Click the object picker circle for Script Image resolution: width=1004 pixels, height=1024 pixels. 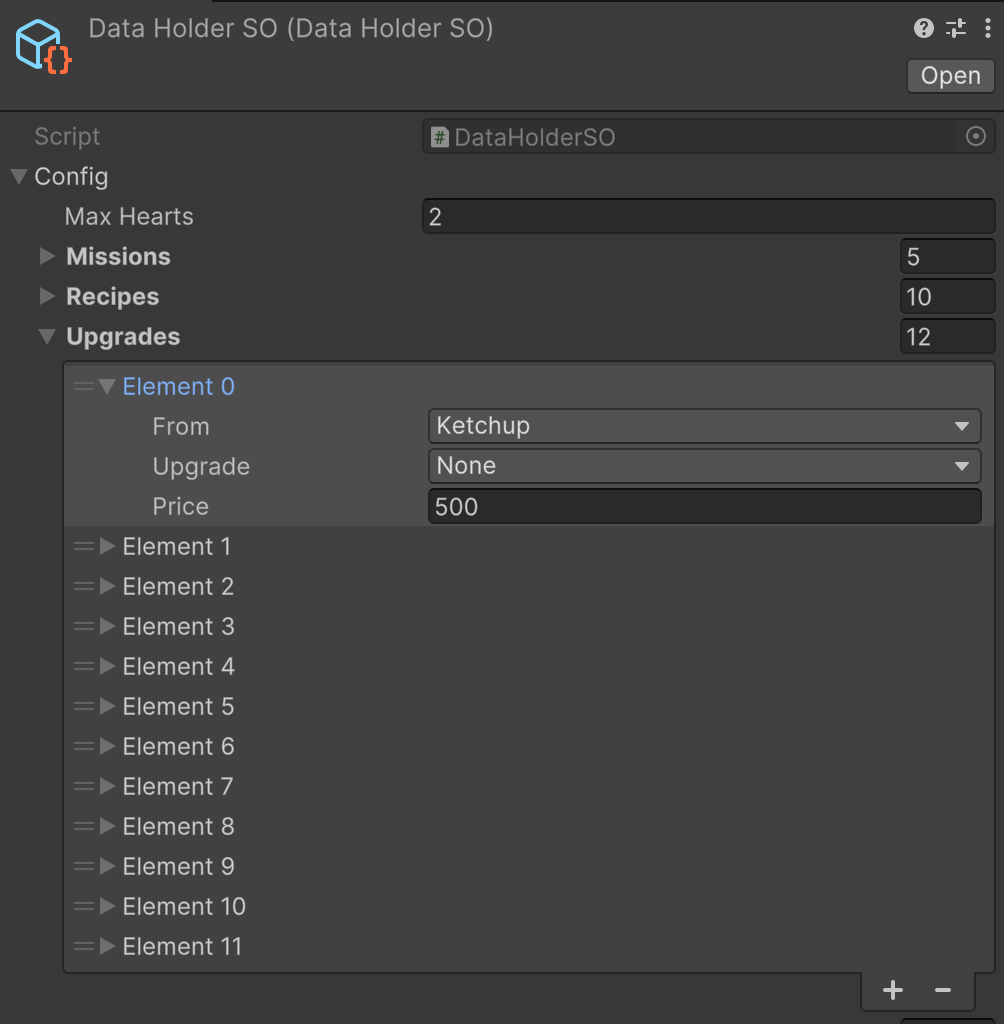coord(975,136)
